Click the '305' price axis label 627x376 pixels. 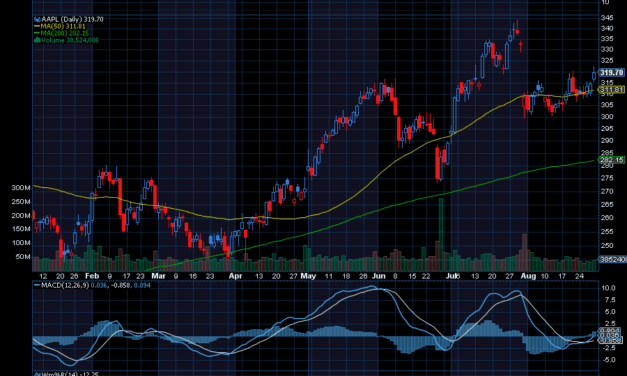click(607, 105)
